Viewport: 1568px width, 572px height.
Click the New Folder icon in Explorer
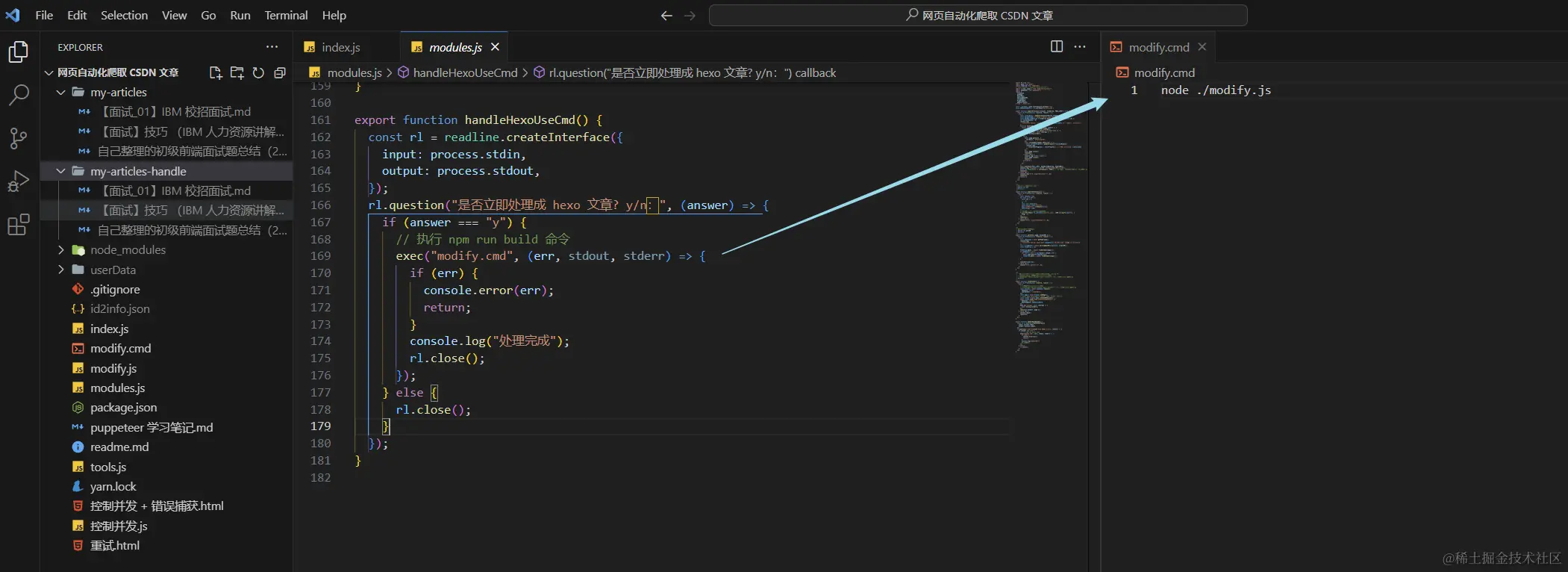237,72
